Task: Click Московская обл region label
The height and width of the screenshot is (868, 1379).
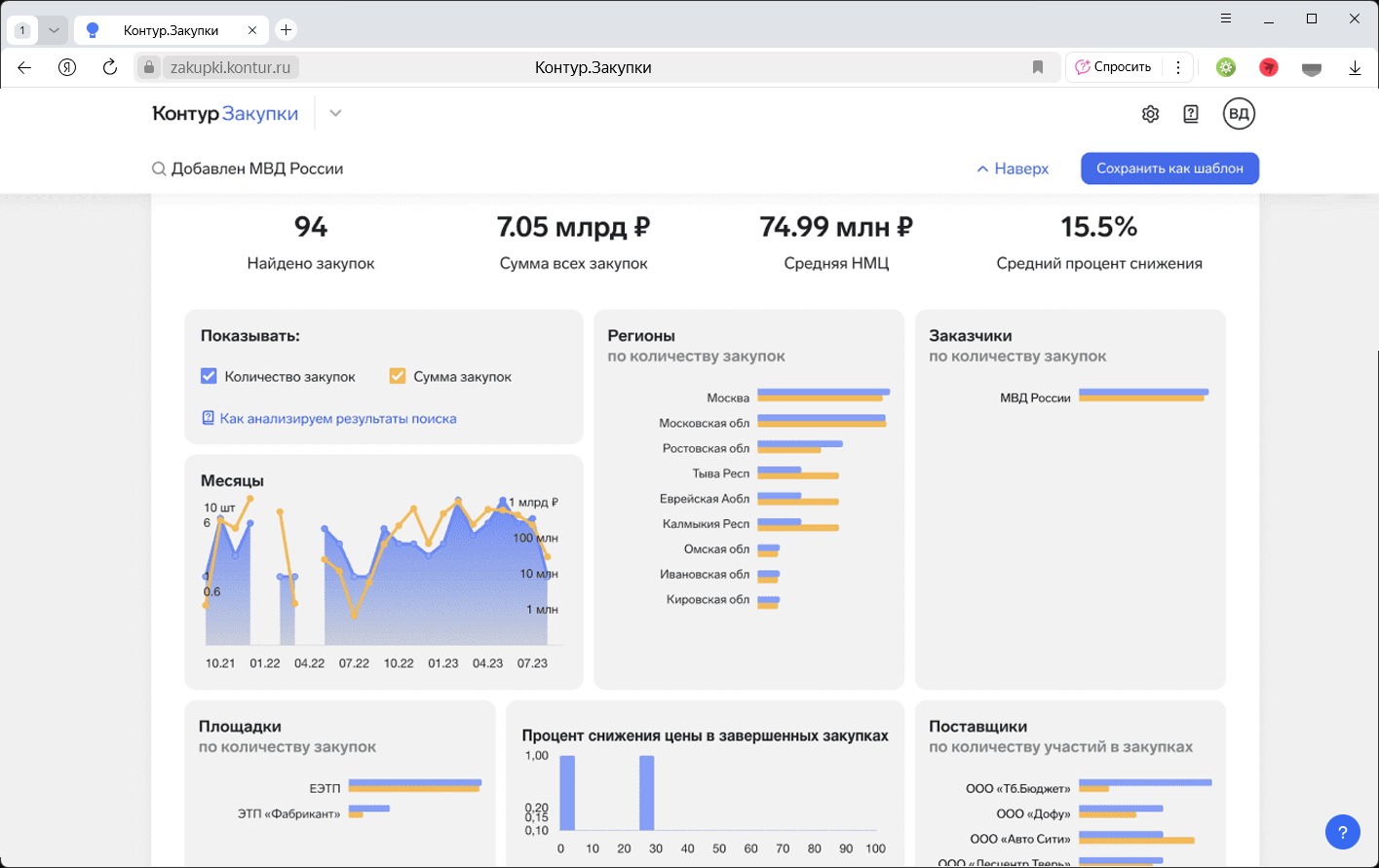Action: point(705,423)
